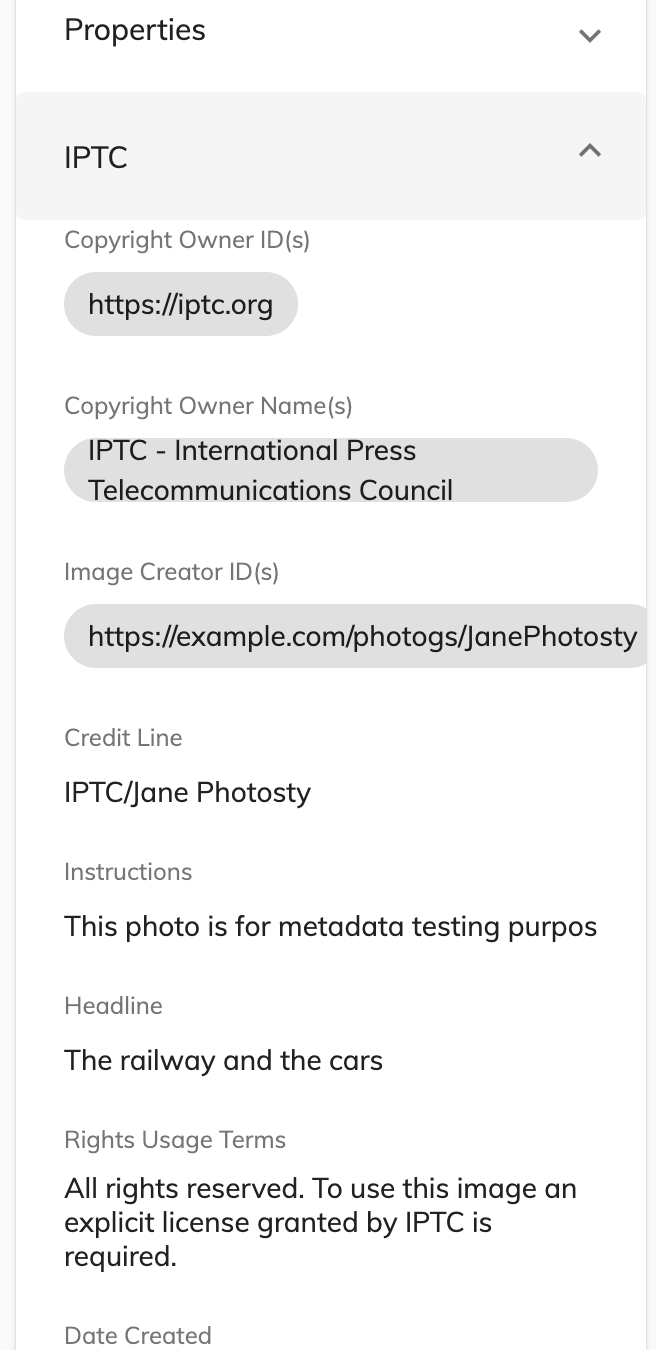This screenshot has width=656, height=1350.
Task: Click the Copyright Owner Name(s) label
Action: pyautogui.click(x=208, y=405)
